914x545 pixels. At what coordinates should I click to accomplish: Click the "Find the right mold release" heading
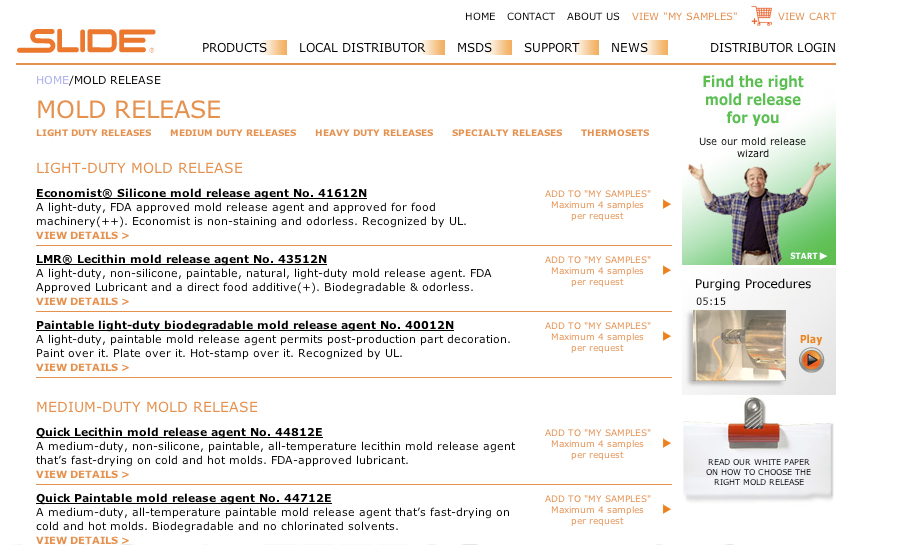[x=753, y=100]
